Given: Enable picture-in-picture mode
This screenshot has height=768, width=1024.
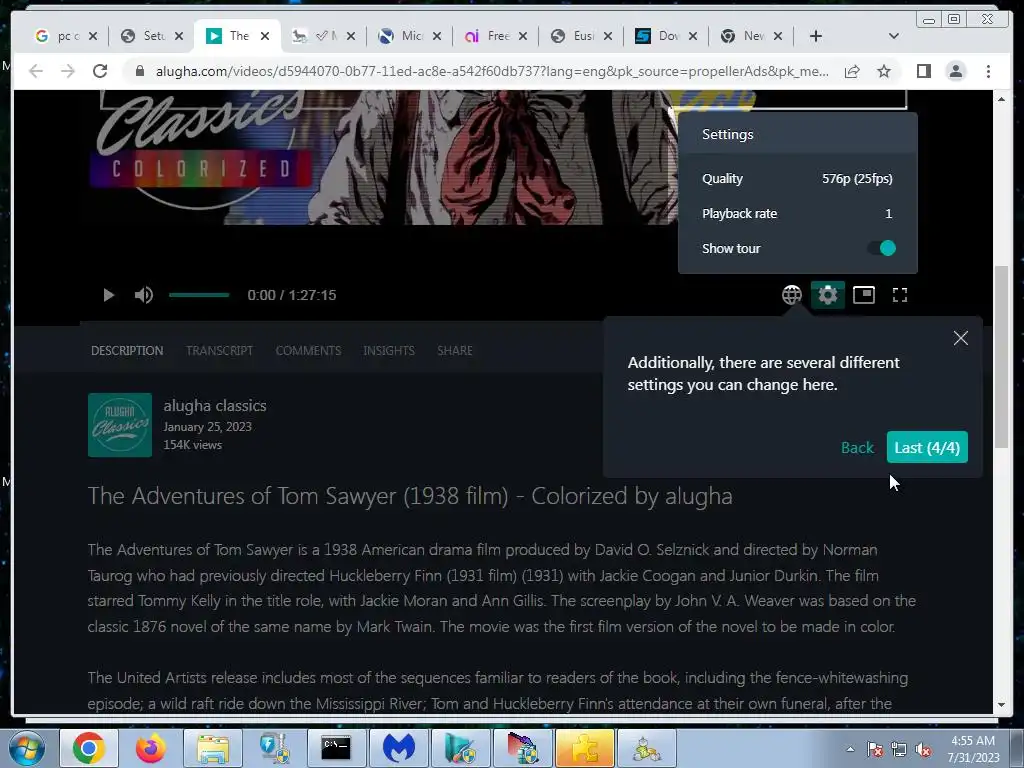Looking at the screenshot, I should [863, 295].
